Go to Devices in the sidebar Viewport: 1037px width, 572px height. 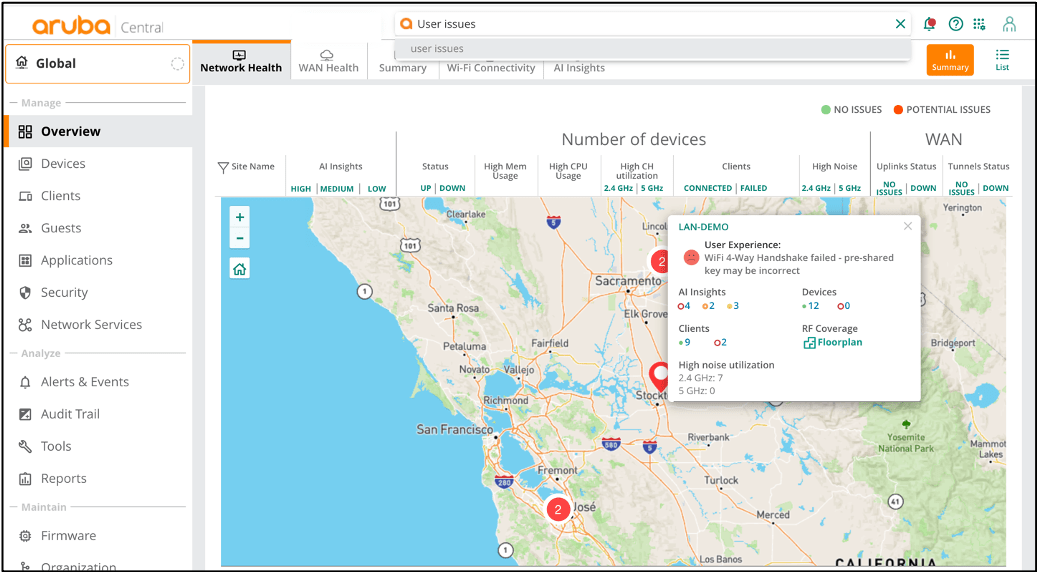[x=63, y=164]
